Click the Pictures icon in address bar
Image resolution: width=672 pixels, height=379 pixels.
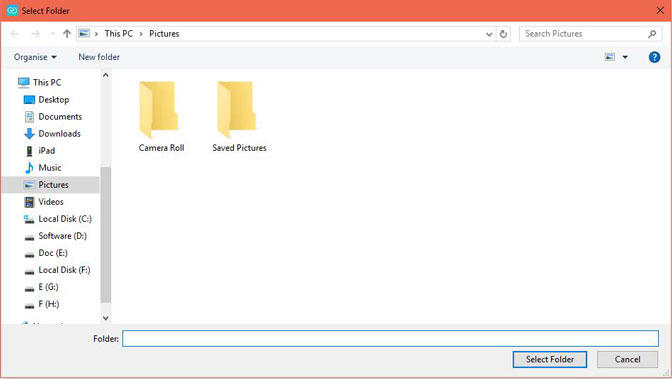coord(84,33)
